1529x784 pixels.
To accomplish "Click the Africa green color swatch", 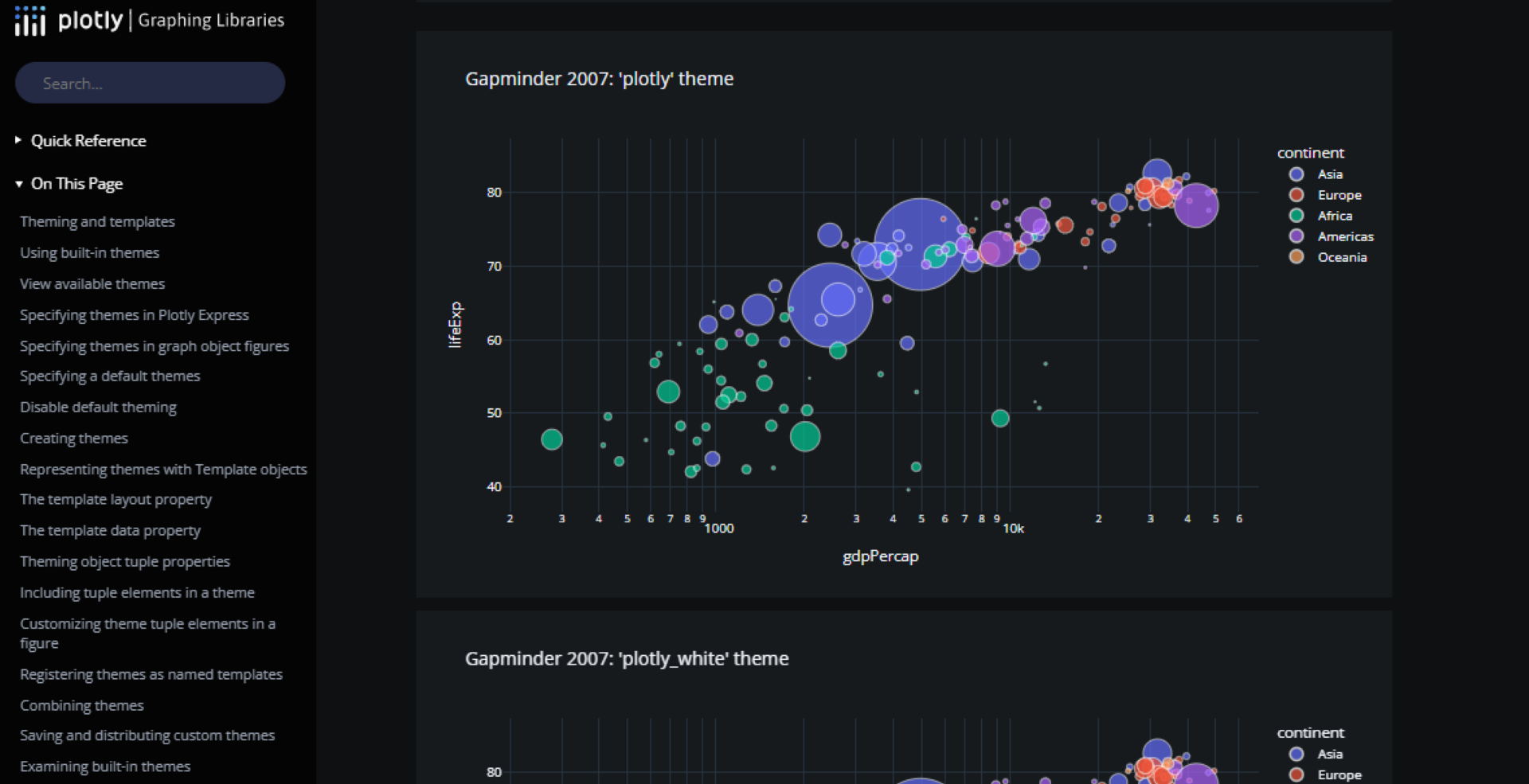I will [x=1296, y=215].
